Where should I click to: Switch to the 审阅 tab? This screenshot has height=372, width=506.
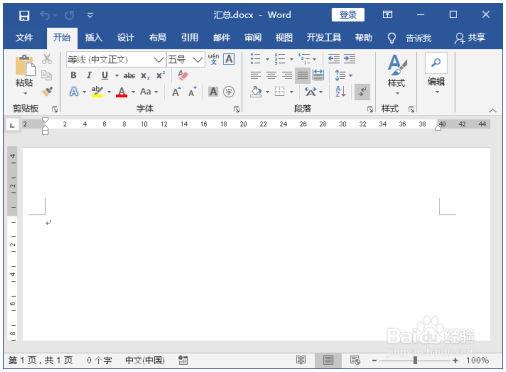click(x=253, y=37)
